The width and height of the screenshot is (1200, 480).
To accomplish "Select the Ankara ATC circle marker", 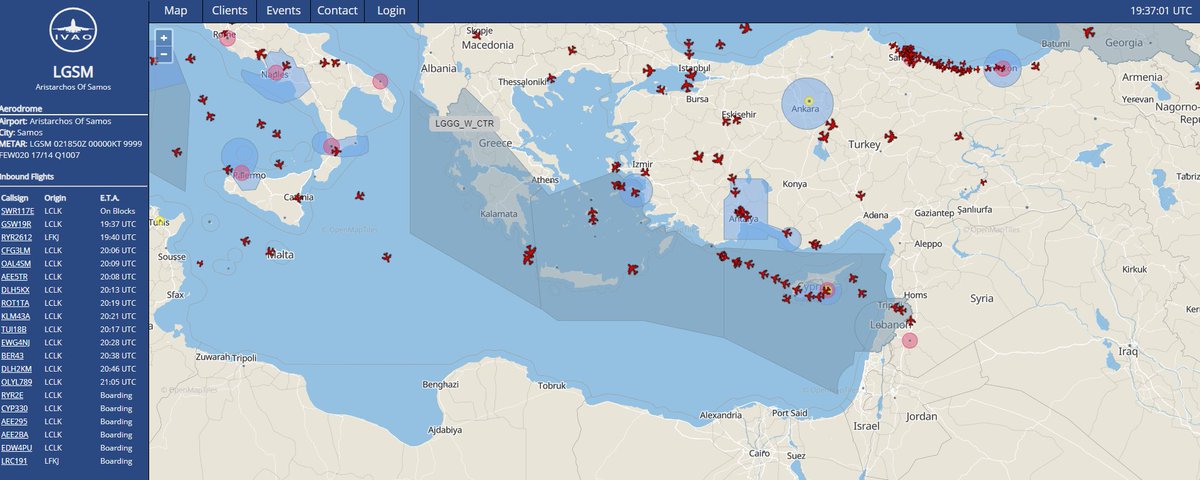I will pos(807,104).
